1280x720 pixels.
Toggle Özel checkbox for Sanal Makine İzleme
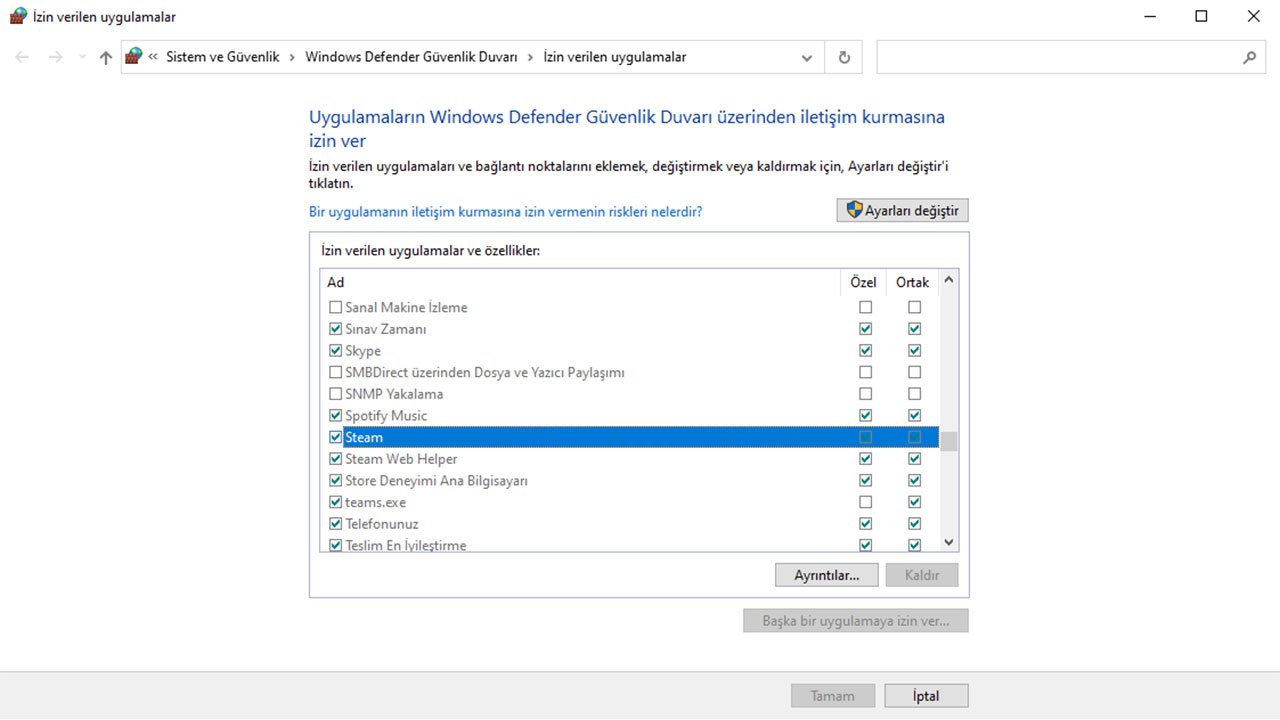pyautogui.click(x=866, y=308)
